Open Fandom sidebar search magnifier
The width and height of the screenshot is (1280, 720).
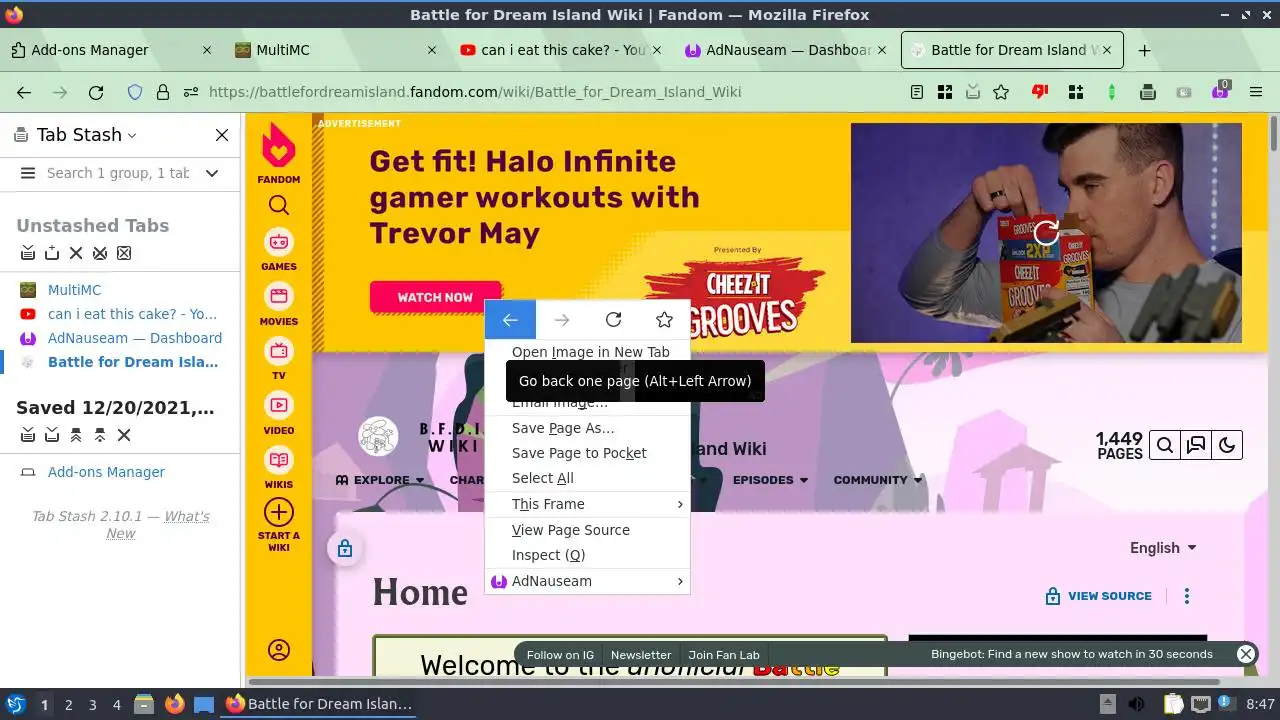tap(279, 205)
